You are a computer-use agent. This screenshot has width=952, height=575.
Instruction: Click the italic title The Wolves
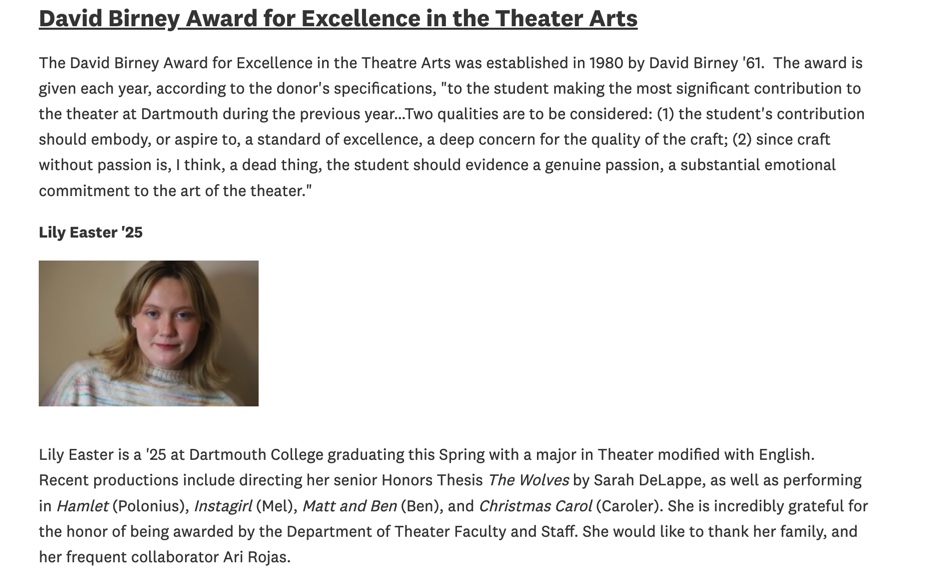[528, 480]
